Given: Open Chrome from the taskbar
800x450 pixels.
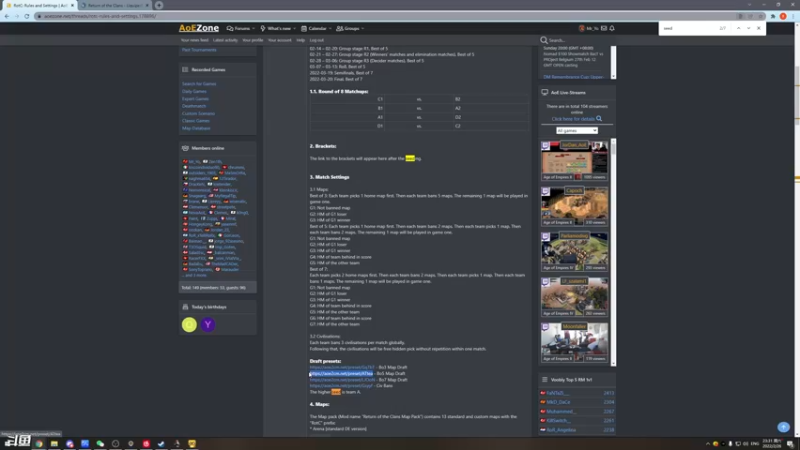Looking at the screenshot, I should [x=39, y=444].
